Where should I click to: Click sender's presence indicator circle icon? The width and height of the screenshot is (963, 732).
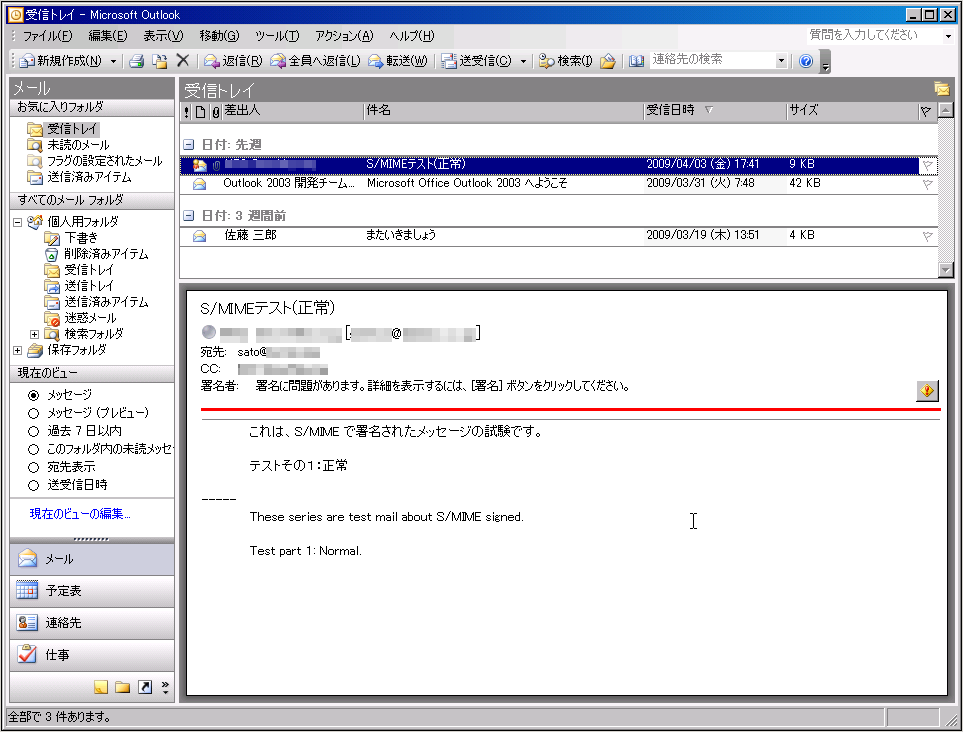click(209, 332)
